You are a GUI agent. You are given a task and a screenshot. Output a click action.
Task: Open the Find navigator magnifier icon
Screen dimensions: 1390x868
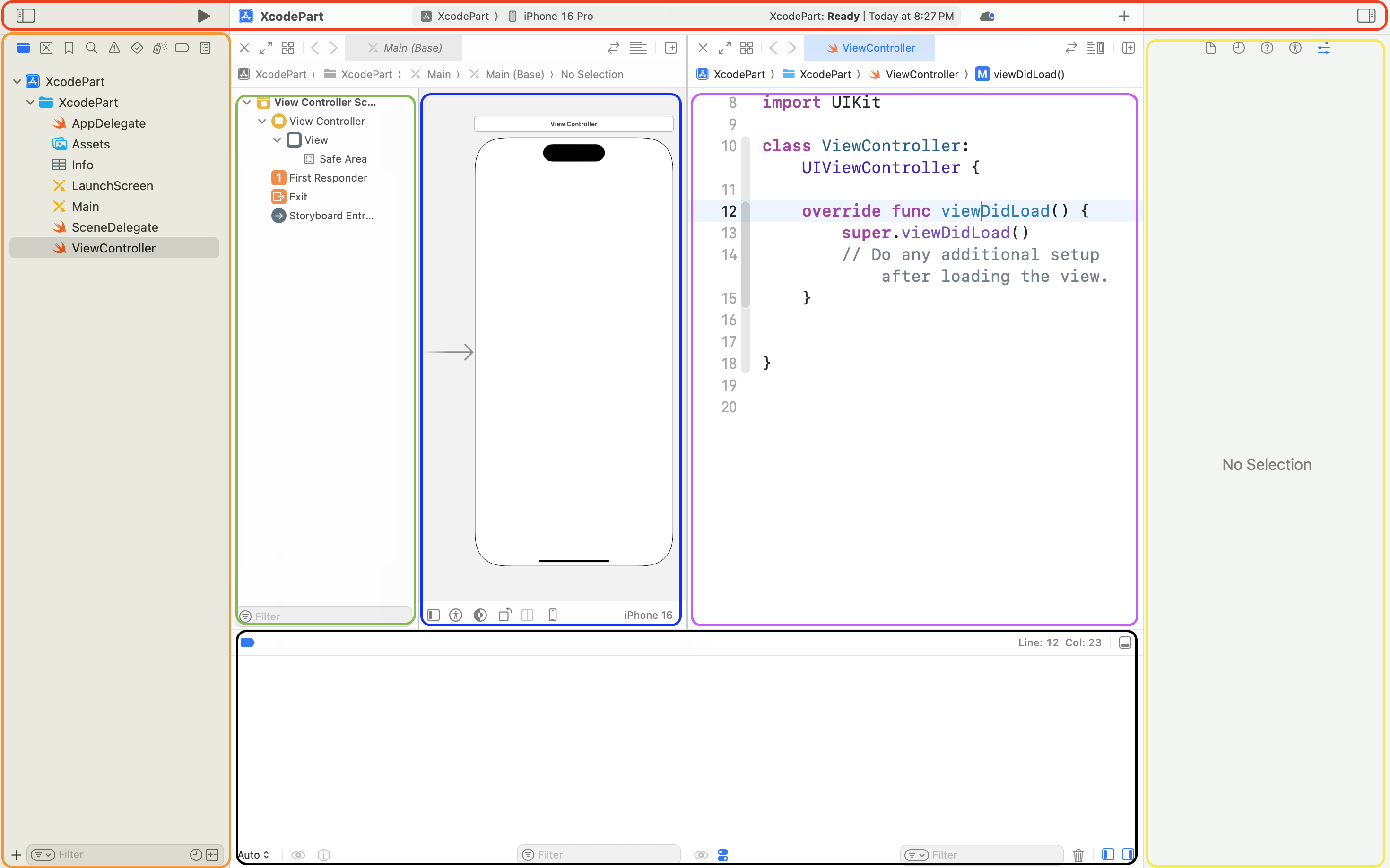click(91, 48)
